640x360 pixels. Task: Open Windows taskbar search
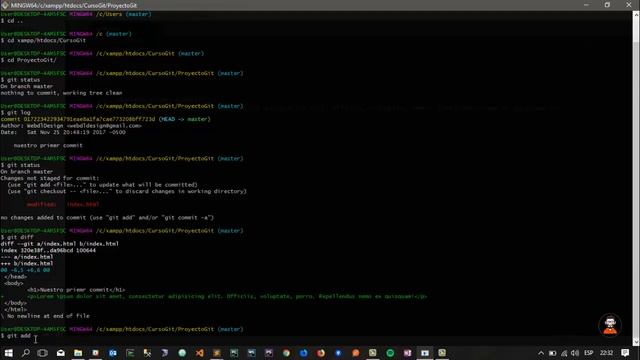tap(26, 353)
